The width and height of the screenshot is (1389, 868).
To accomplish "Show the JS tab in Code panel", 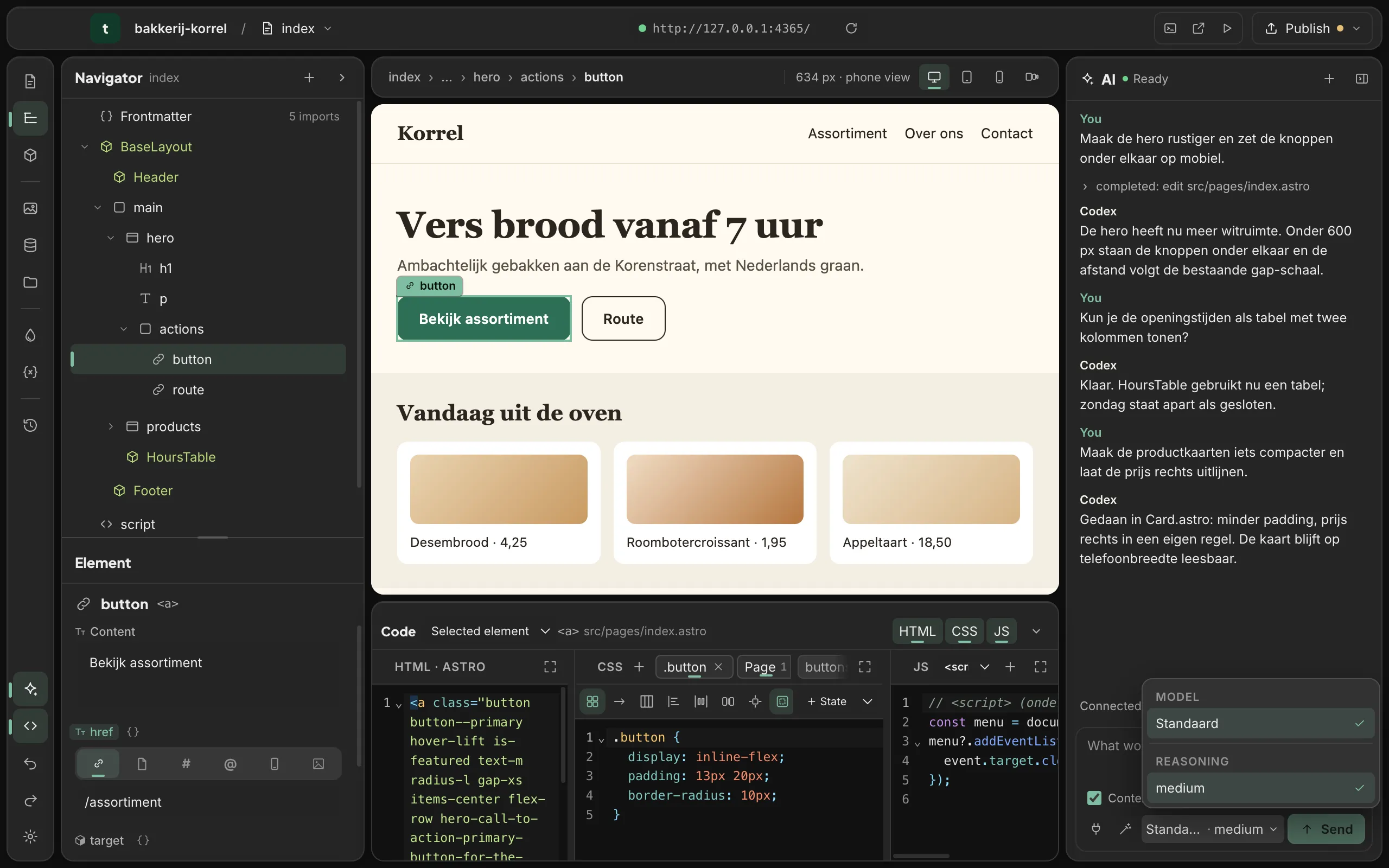I will coord(1001,631).
